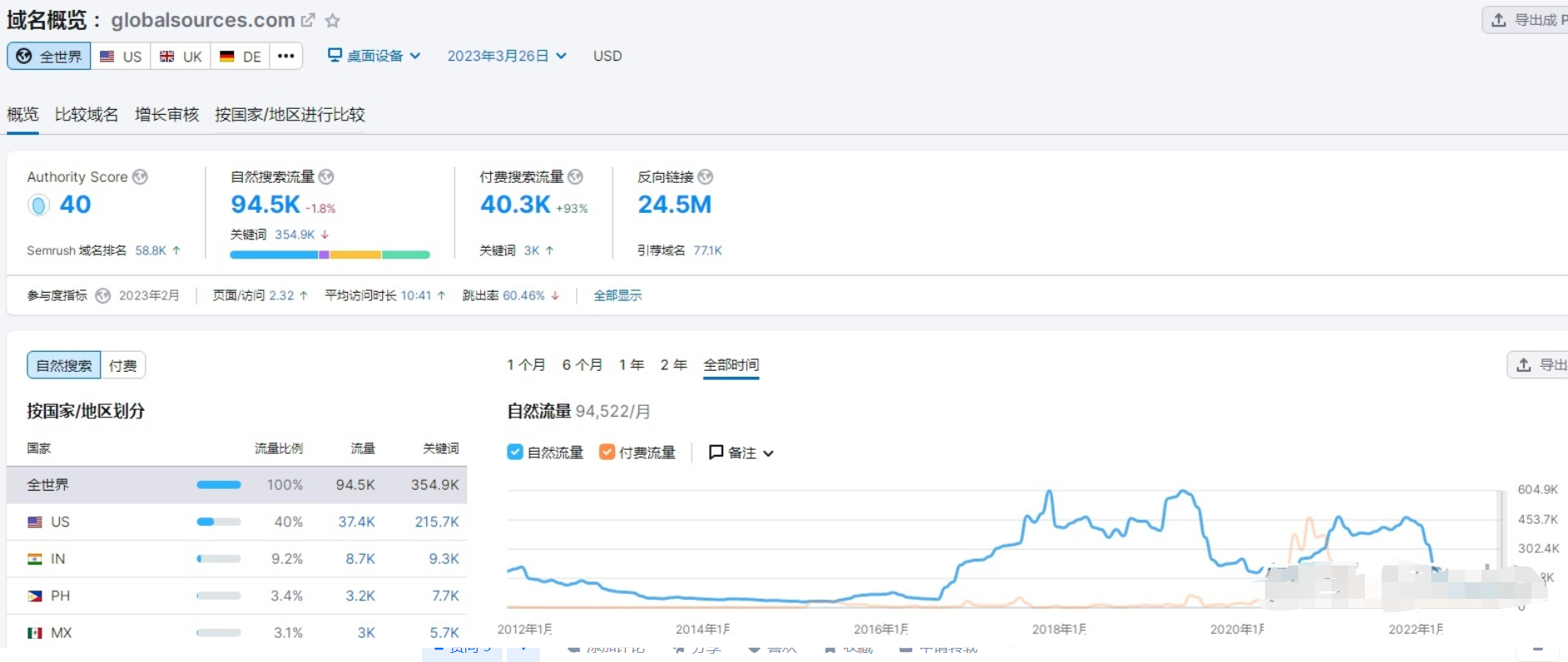Expand the 2023年3月26日 date dropdown
Screen dimensions: 1568x662
tap(506, 56)
